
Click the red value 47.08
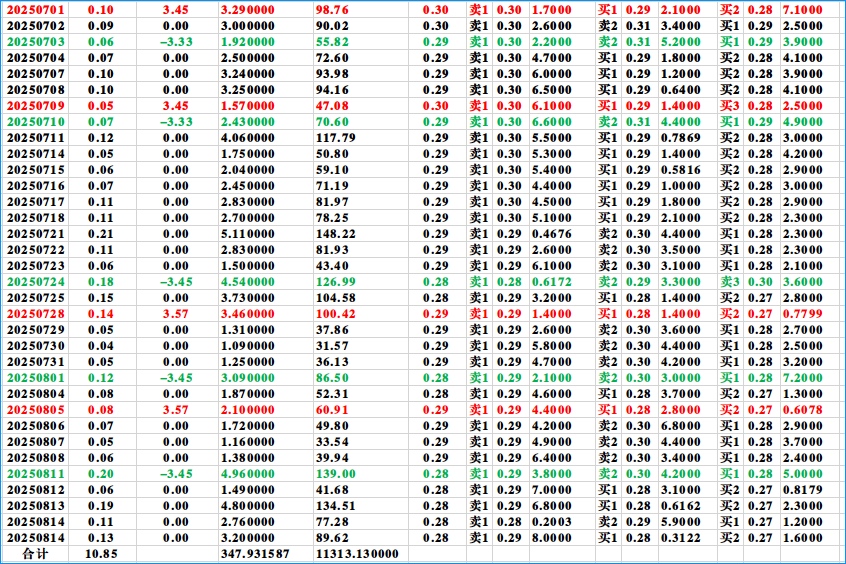332,106
